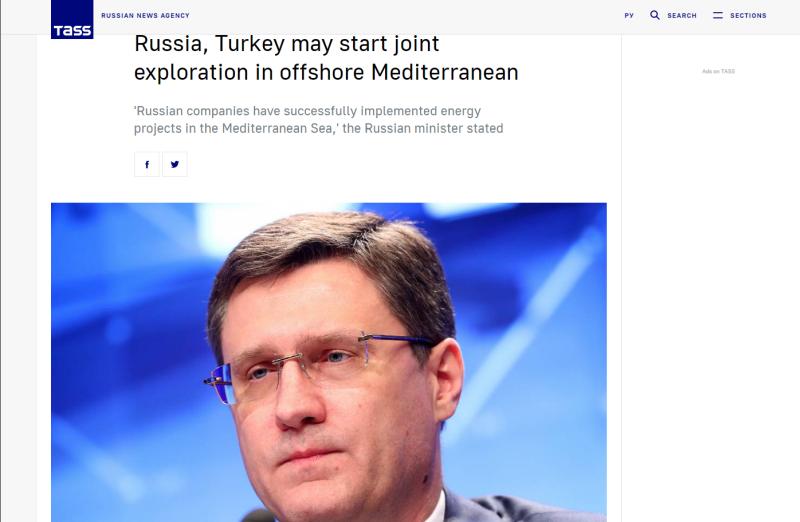Click the gray subheading quote text
This screenshot has height=522, width=800.
point(318,119)
